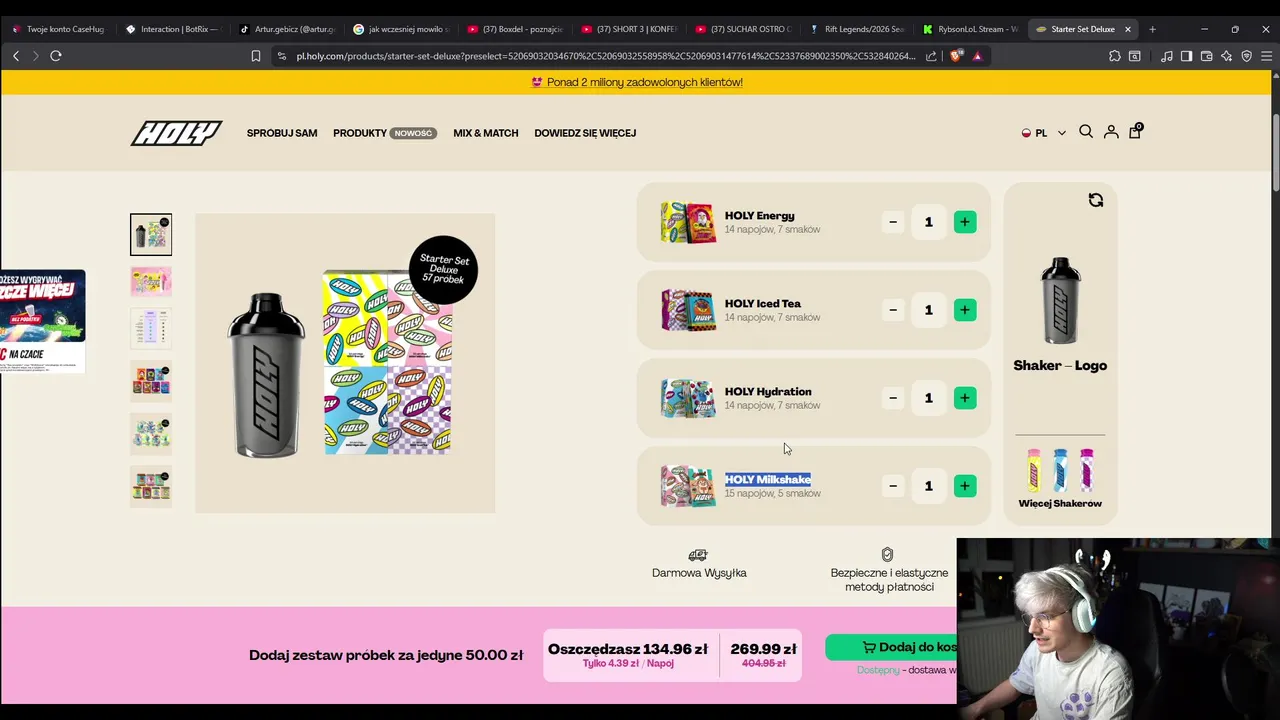
Task: Switch to Interaction BotRix tab
Action: click(172, 29)
